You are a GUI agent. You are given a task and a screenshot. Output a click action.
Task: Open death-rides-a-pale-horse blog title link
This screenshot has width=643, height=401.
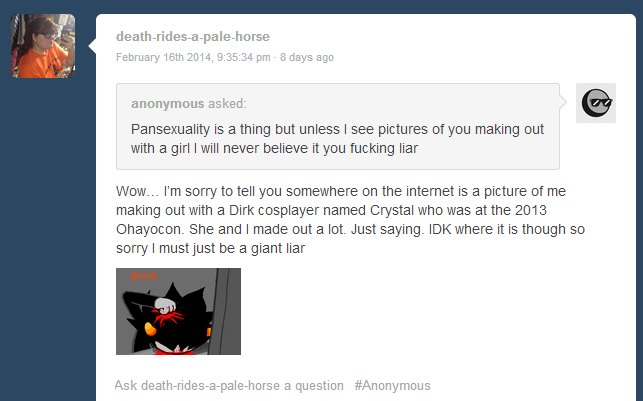193,36
